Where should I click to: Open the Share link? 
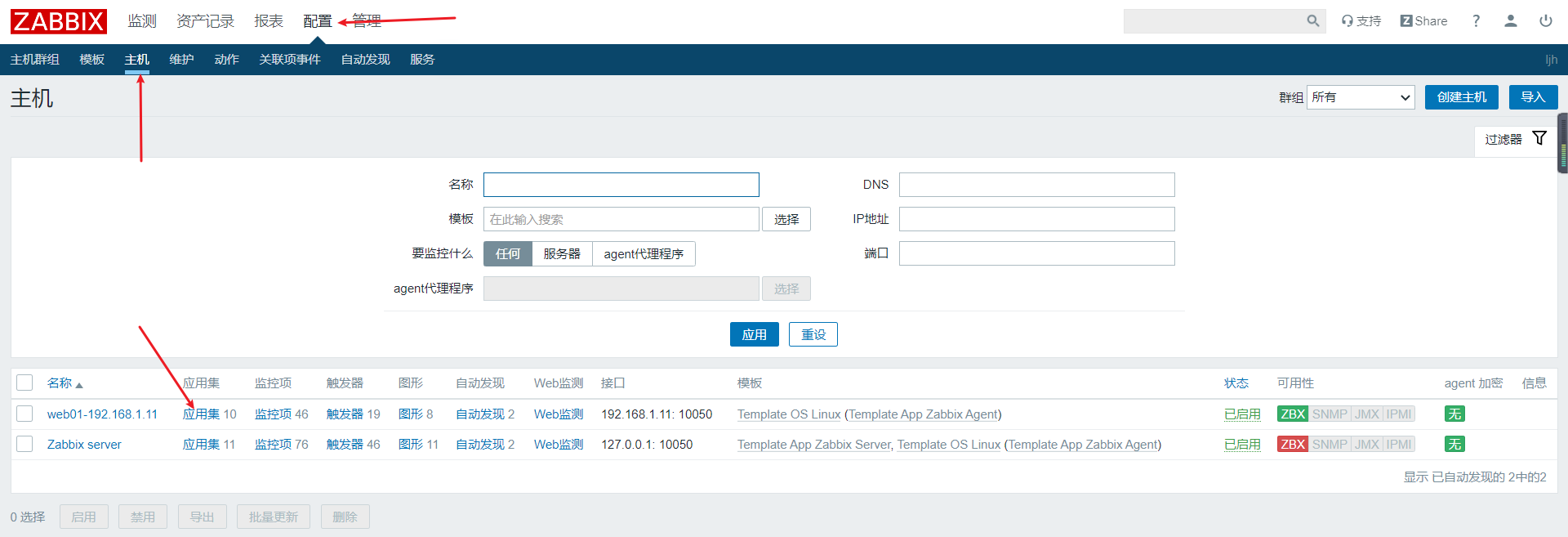(x=1423, y=21)
